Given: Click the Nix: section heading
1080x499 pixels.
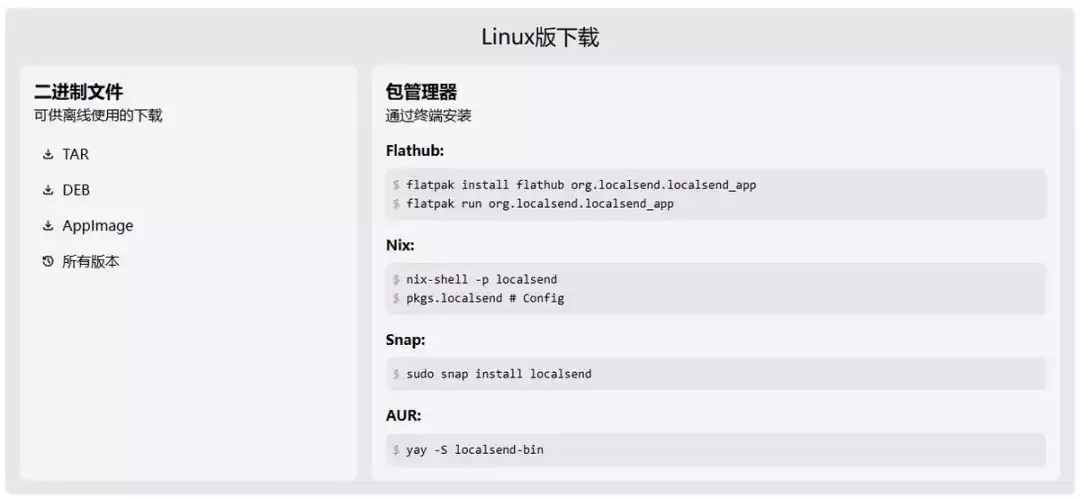Looking at the screenshot, I should pyautogui.click(x=400, y=245).
